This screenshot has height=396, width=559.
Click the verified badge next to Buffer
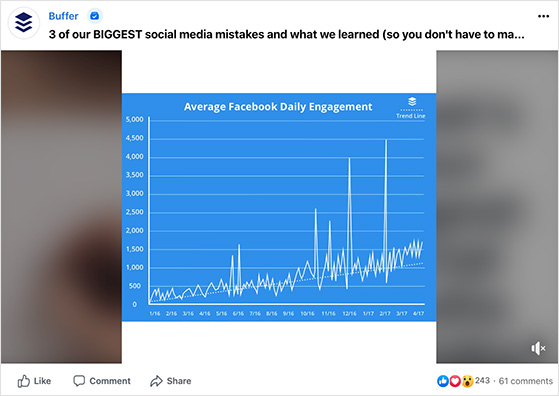click(95, 16)
